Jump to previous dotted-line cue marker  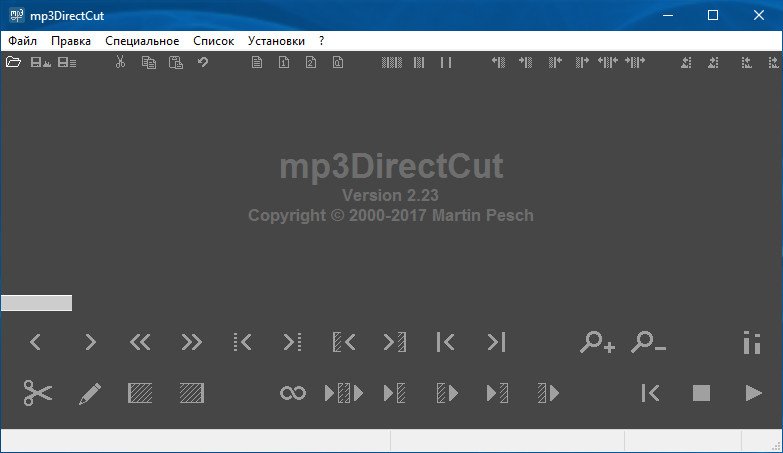tap(243, 342)
